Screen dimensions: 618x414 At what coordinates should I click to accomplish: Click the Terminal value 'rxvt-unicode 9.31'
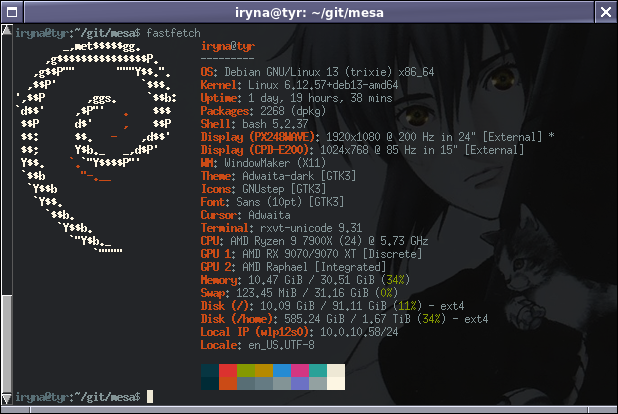click(311, 228)
